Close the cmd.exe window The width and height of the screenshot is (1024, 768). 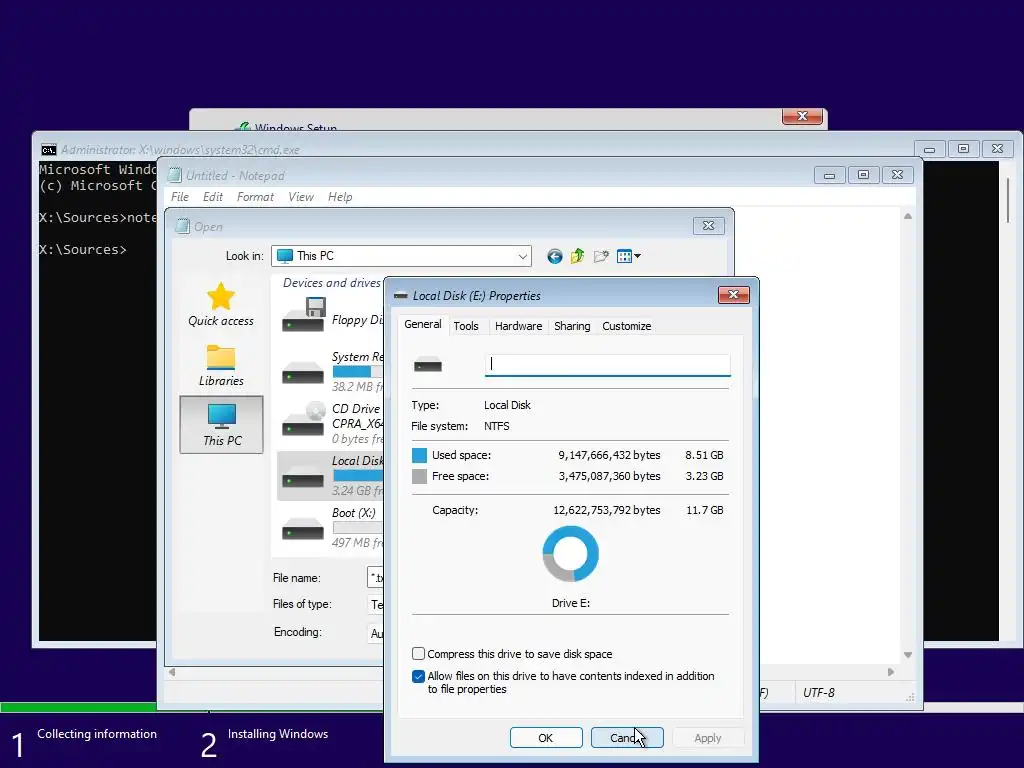997,149
